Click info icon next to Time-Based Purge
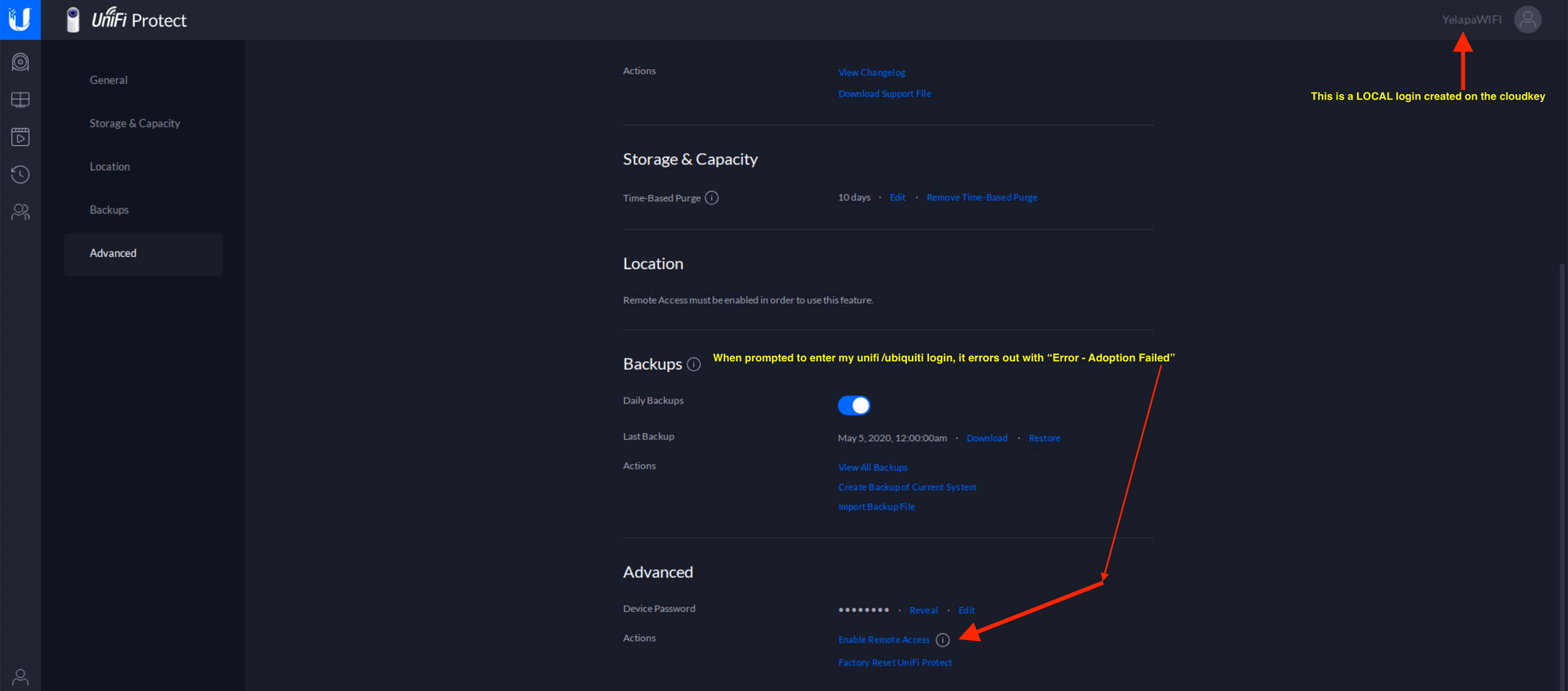The height and width of the screenshot is (691, 1568). (711, 198)
